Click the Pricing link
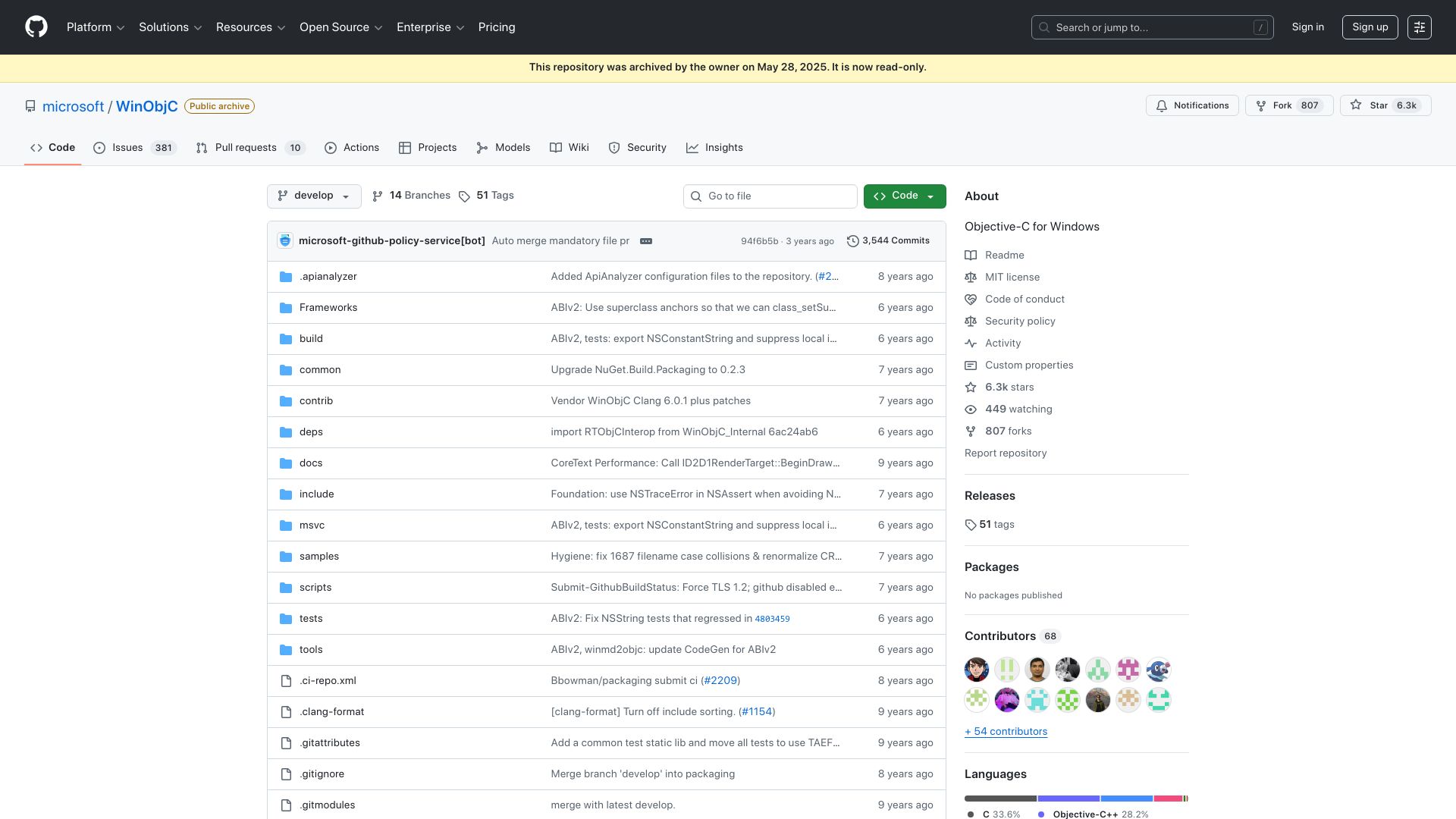 [497, 27]
